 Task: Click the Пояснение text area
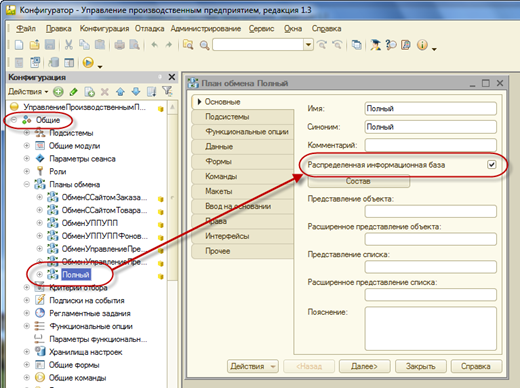[430, 328]
